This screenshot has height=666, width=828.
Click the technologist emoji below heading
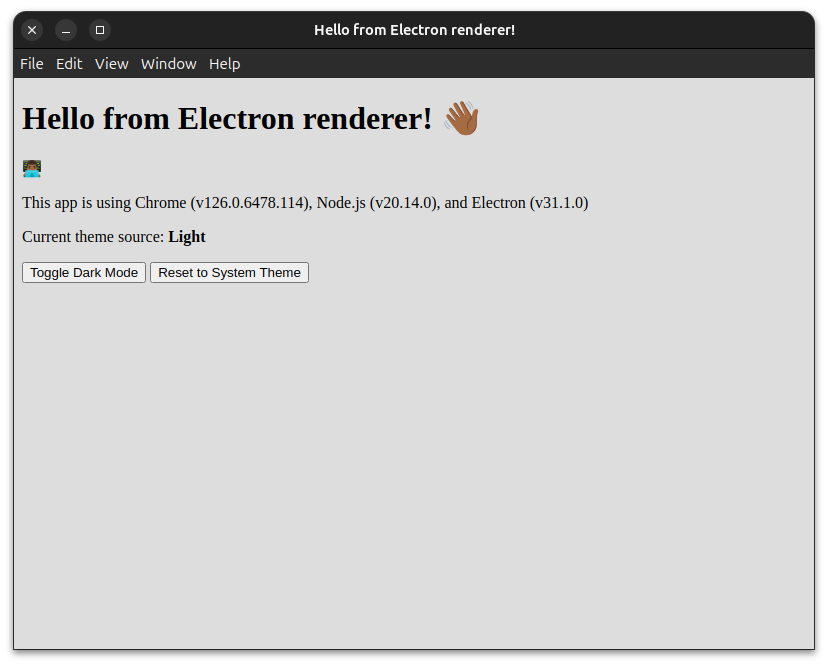(32, 168)
